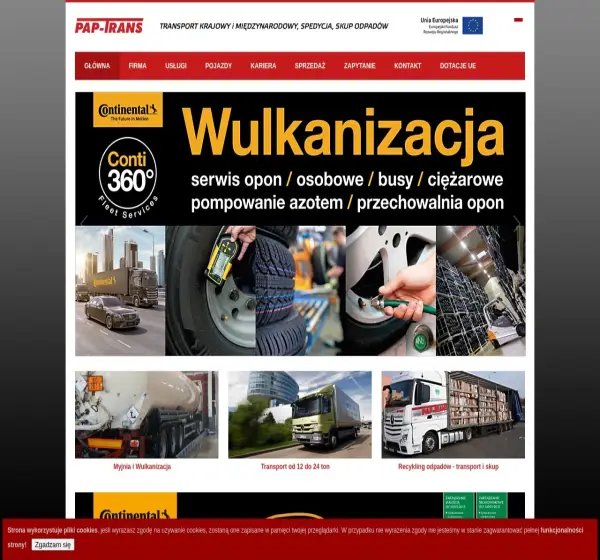This screenshot has height=560, width=600.
Task: Open the KONTAKT menu item
Action: (408, 66)
